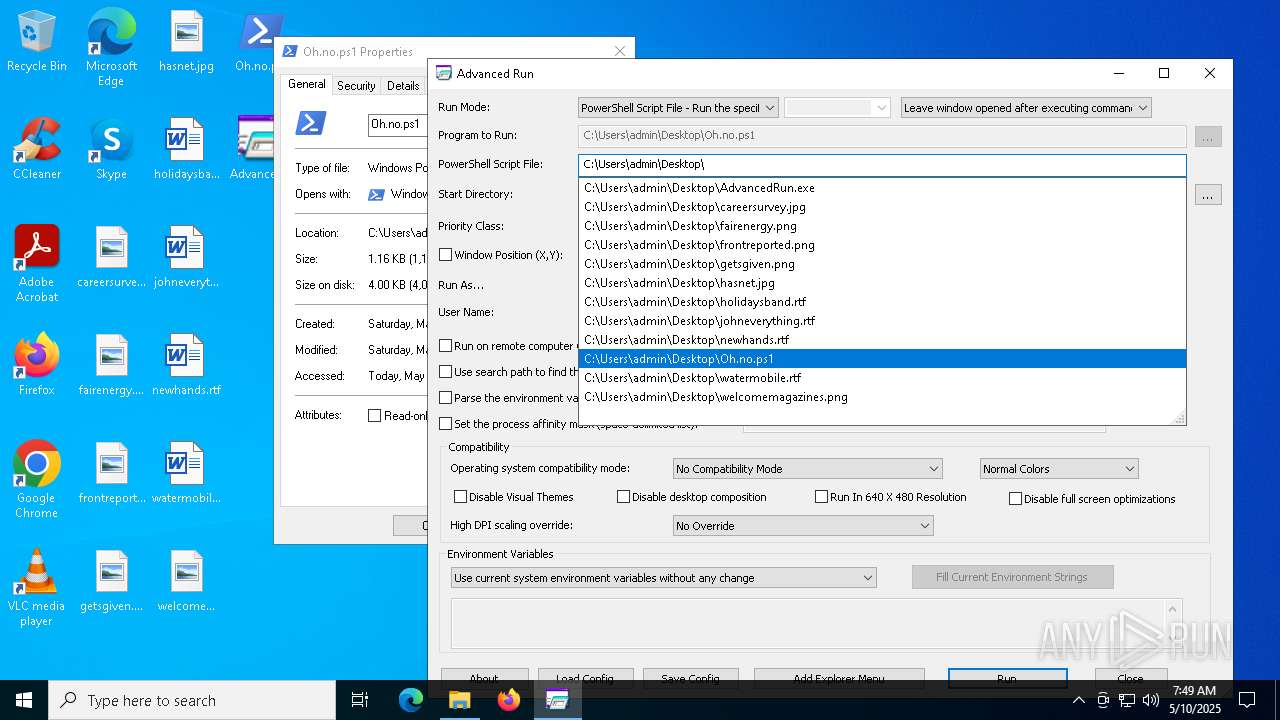Open the clock showing 7:49 AM

pos(1195,700)
